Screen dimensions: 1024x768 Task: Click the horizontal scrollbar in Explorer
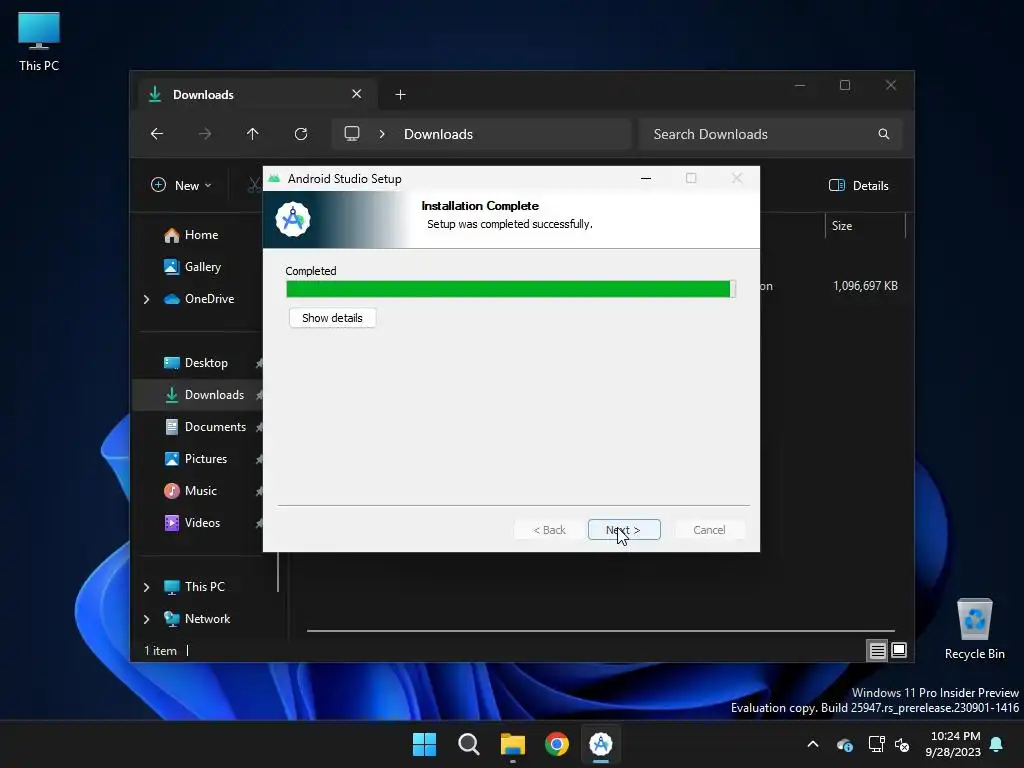(x=600, y=631)
